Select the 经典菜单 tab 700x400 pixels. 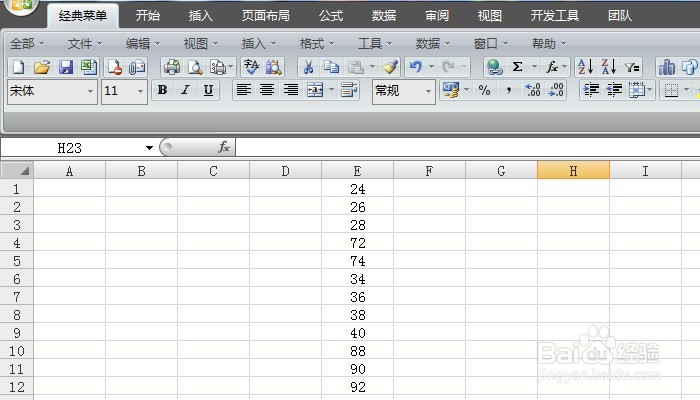pyautogui.click(x=83, y=16)
